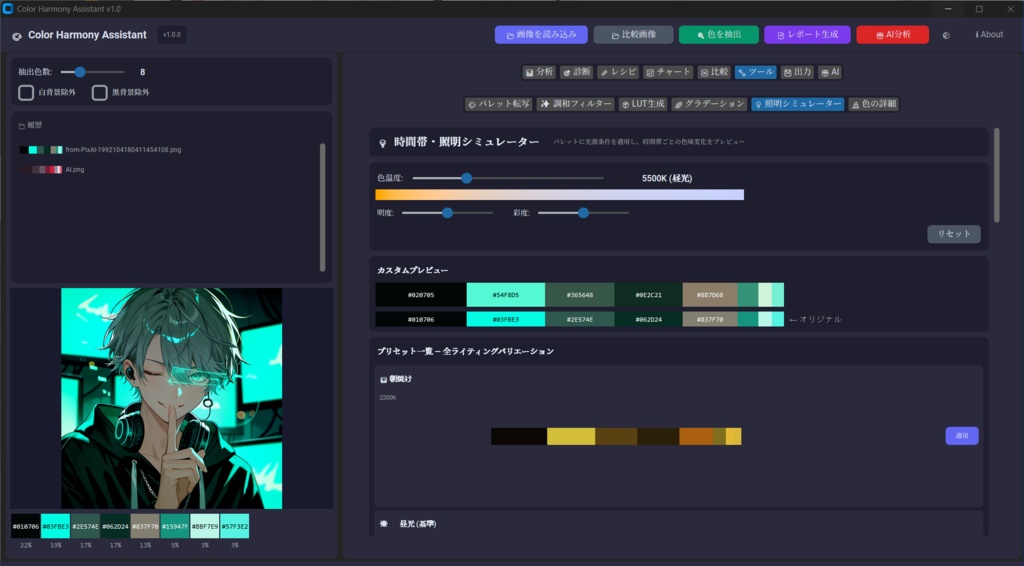Adjust the 抽出色数 slider handle

tap(80, 72)
